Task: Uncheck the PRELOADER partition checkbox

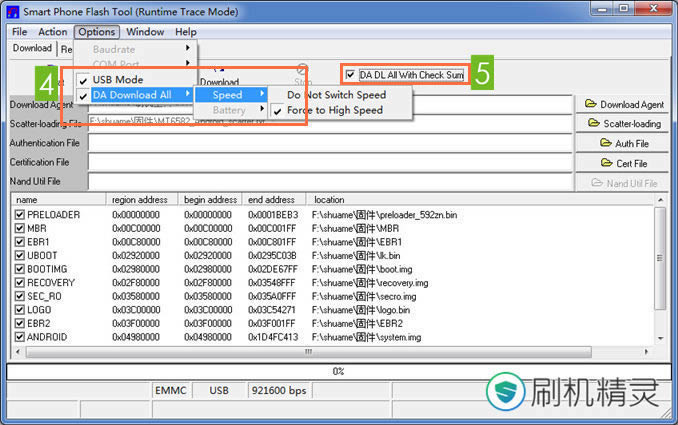Action: pyautogui.click(x=19, y=215)
